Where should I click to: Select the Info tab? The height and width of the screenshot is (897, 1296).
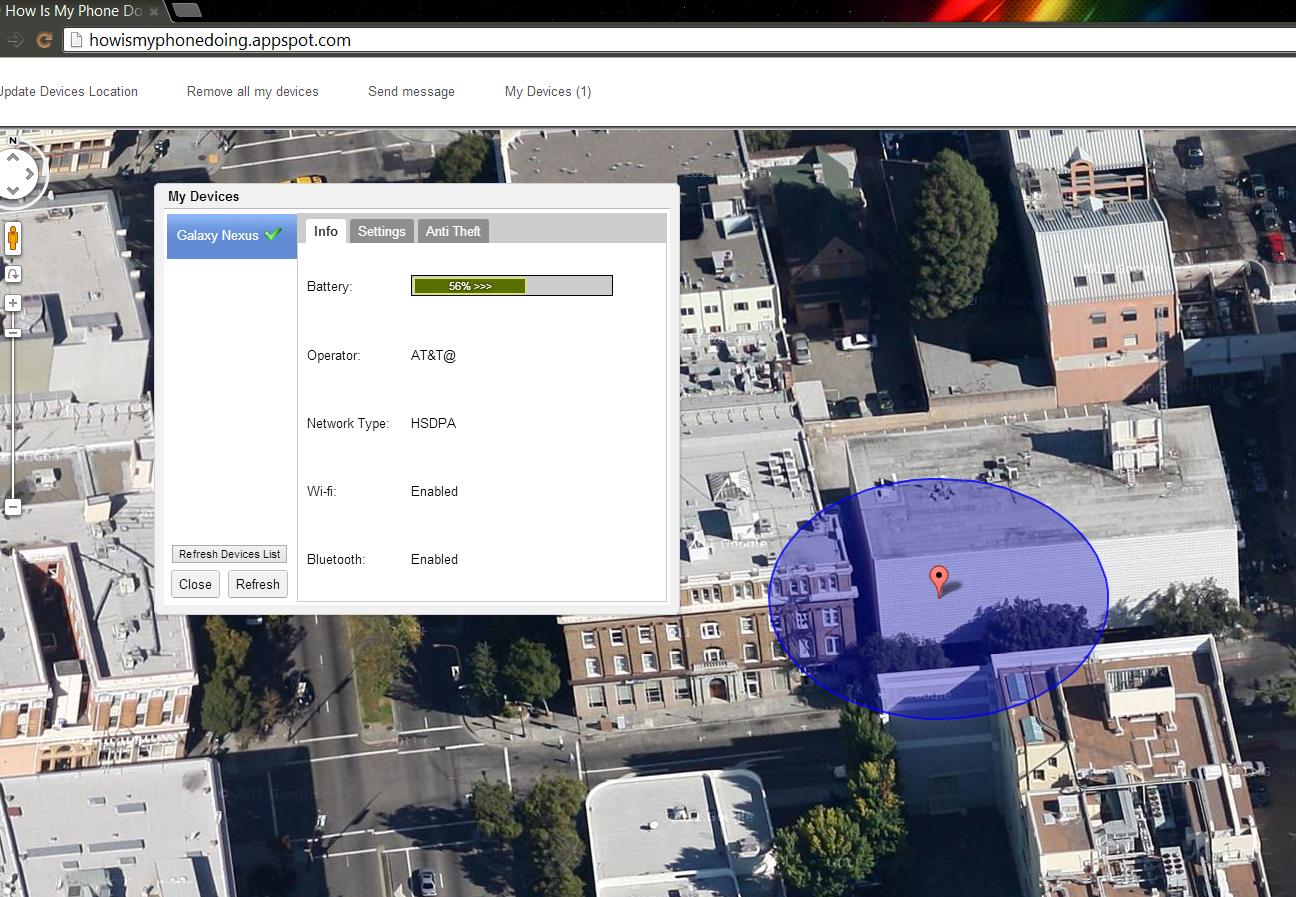pyautogui.click(x=326, y=231)
